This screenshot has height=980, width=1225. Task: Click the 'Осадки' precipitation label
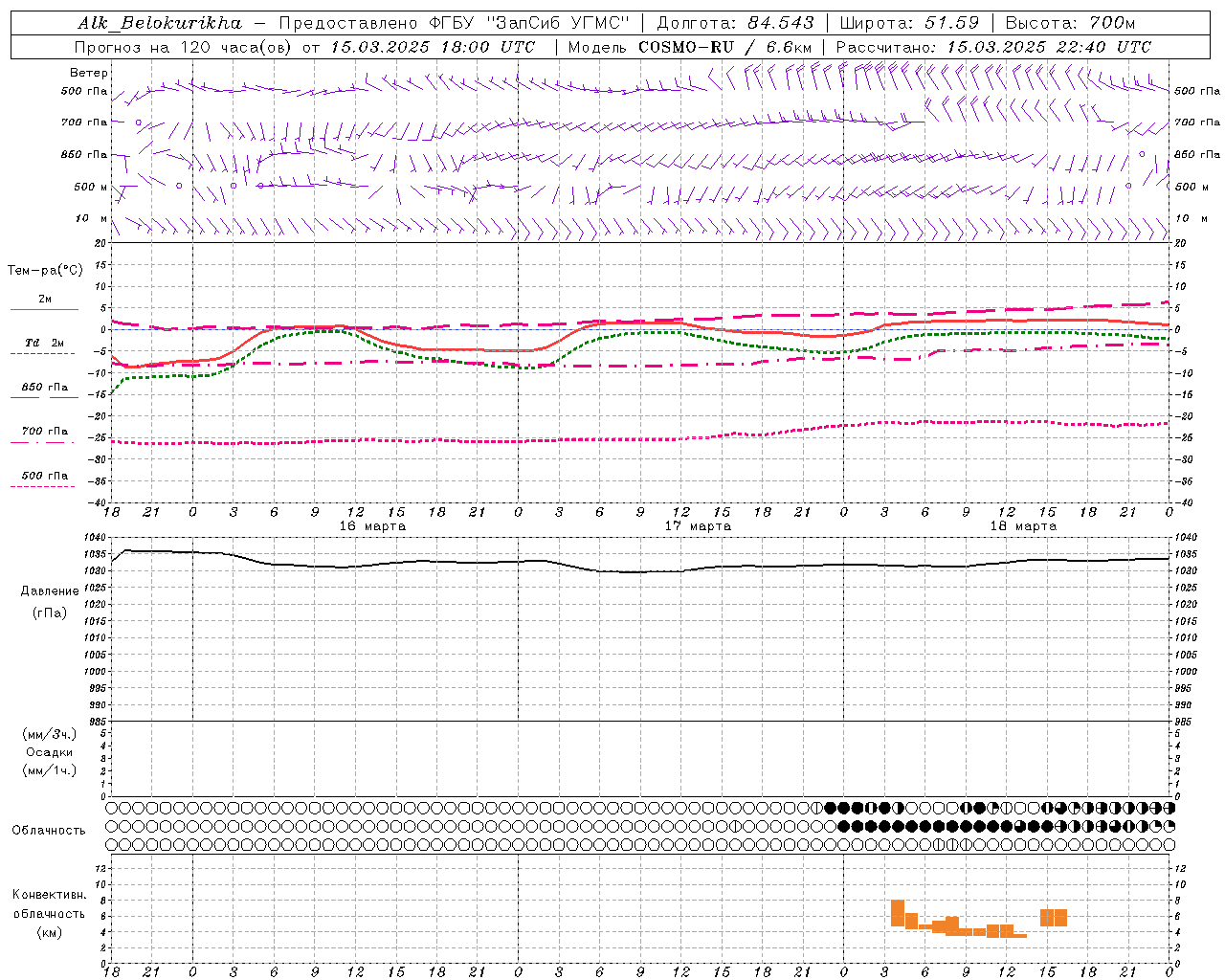50,752
